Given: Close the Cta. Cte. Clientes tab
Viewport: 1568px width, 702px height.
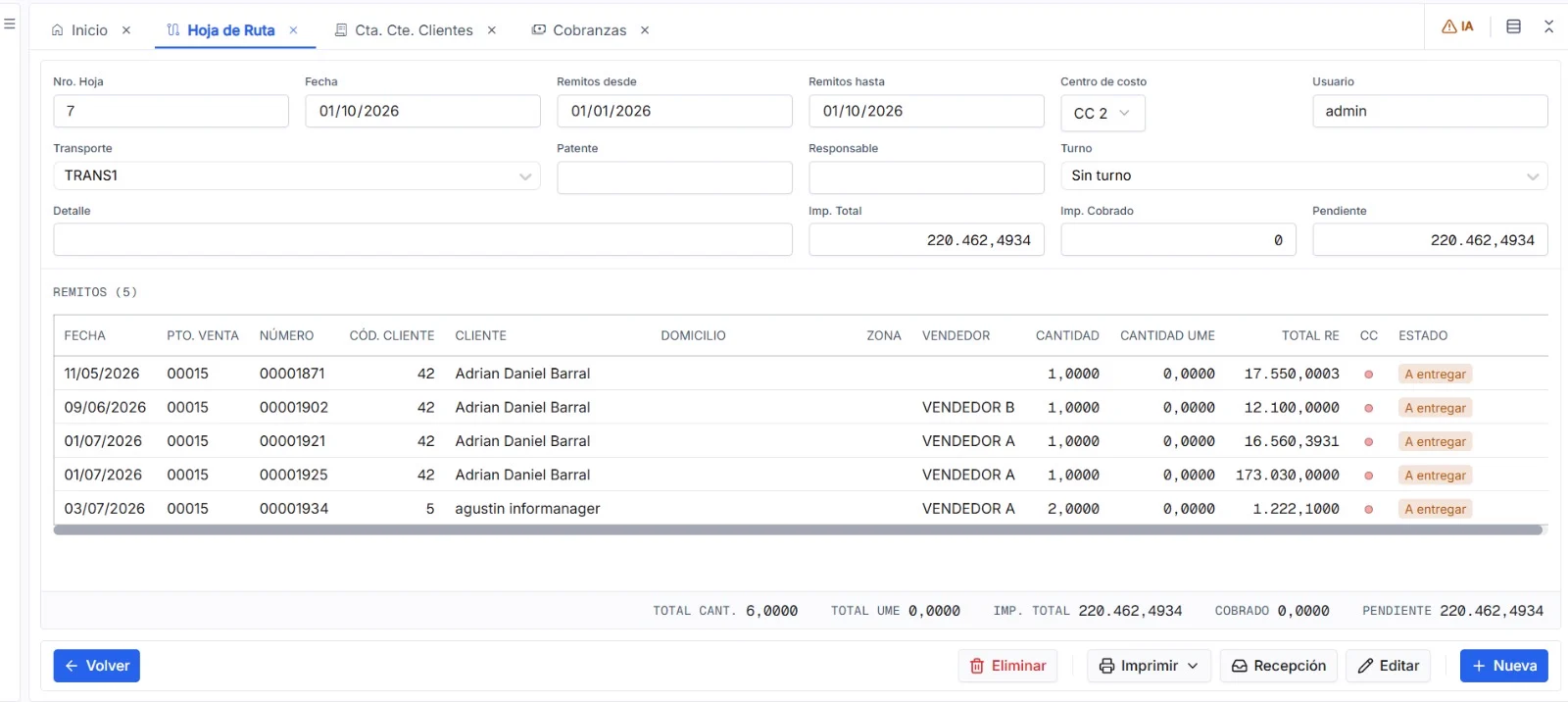Looking at the screenshot, I should click(x=492, y=30).
